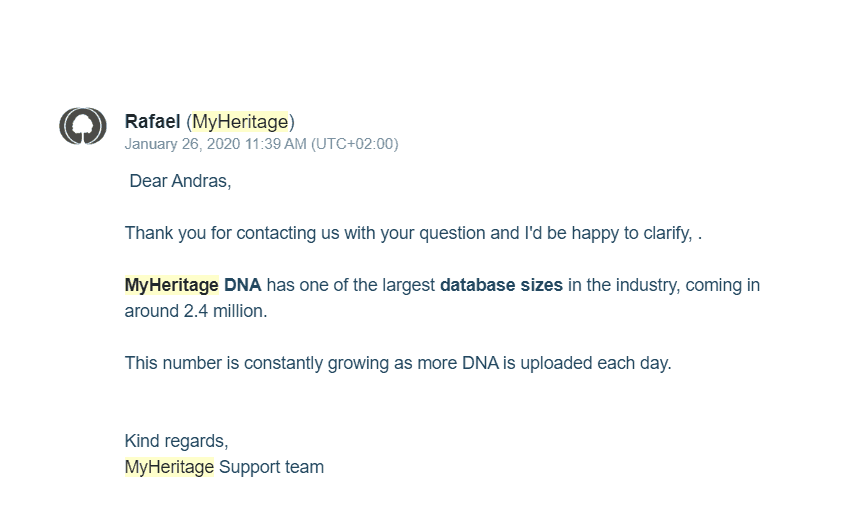
Task: Click the UTC+02:00 timezone text
Action: point(355,144)
